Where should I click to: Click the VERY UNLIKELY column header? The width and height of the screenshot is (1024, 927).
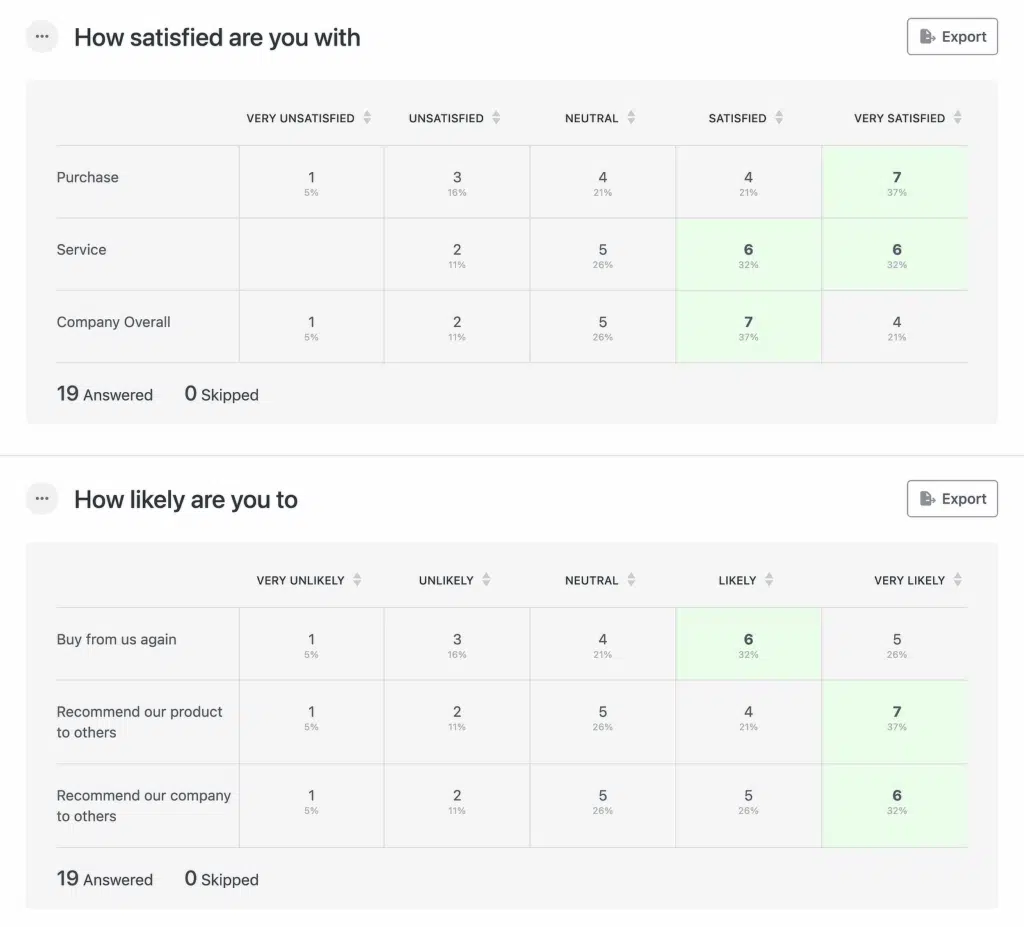pyautogui.click(x=300, y=580)
